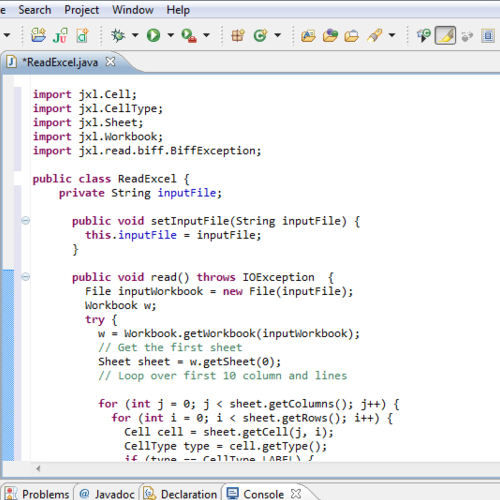Toggle Mark Occurrences highlighter button
The image size is (500, 500).
(x=445, y=35)
